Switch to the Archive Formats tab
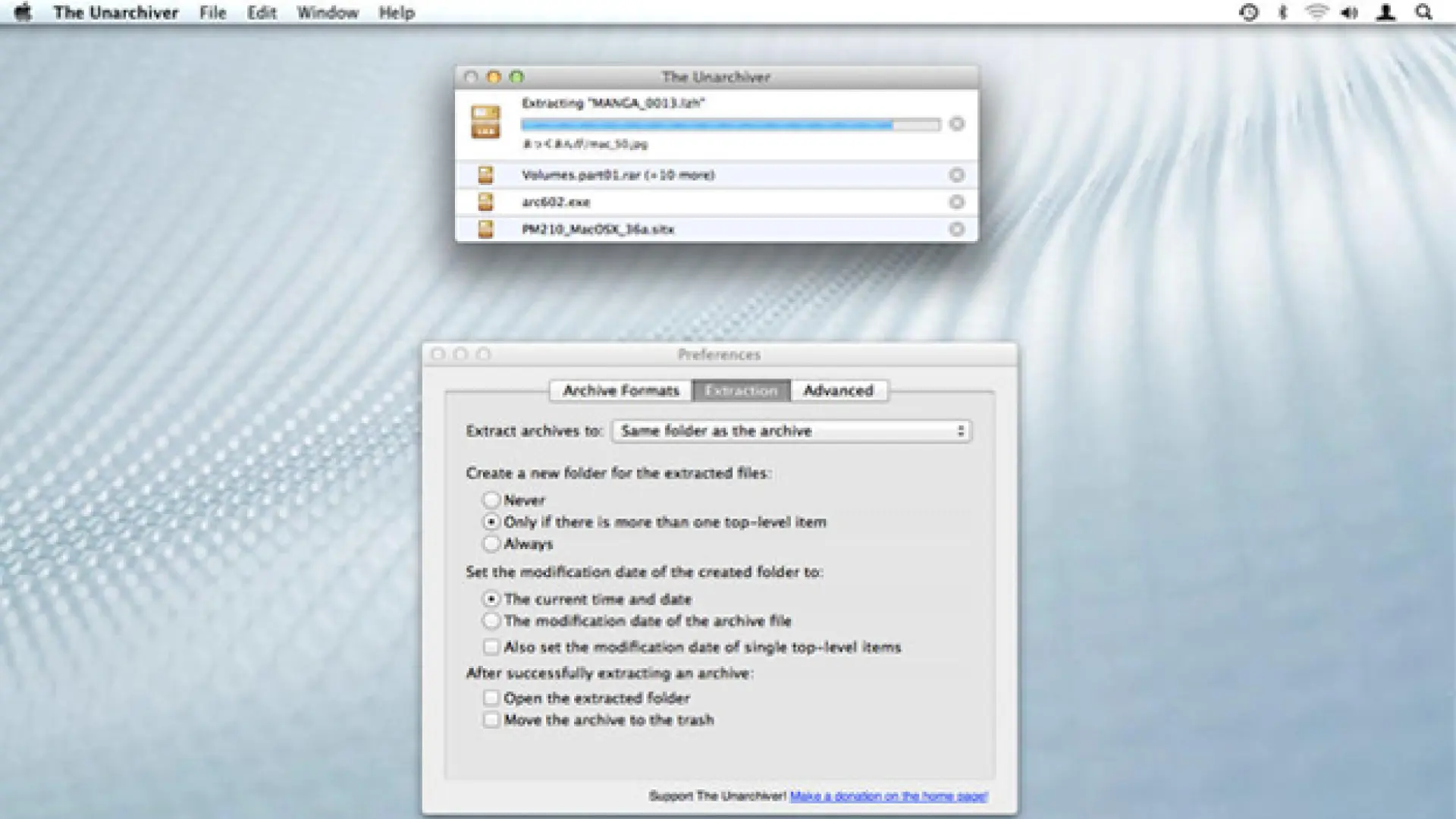This screenshot has height=819, width=1456. [x=620, y=391]
